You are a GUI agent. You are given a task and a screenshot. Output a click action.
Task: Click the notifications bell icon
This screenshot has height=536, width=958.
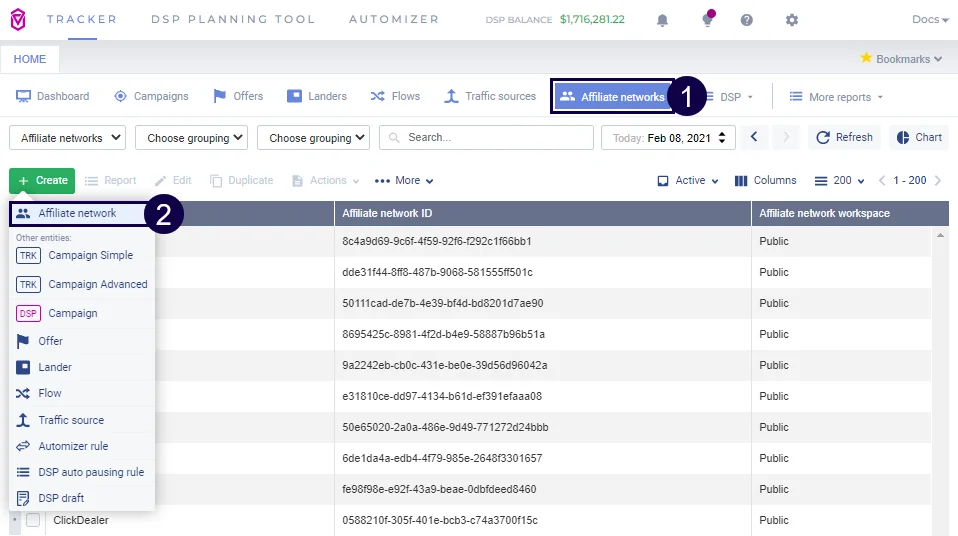[x=662, y=20]
